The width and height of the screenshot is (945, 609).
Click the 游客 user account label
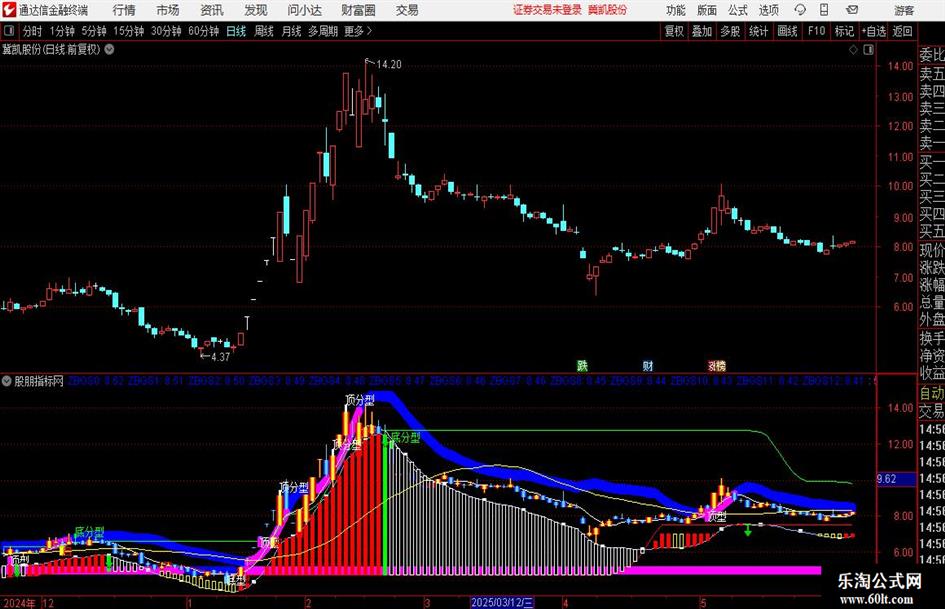coord(903,10)
